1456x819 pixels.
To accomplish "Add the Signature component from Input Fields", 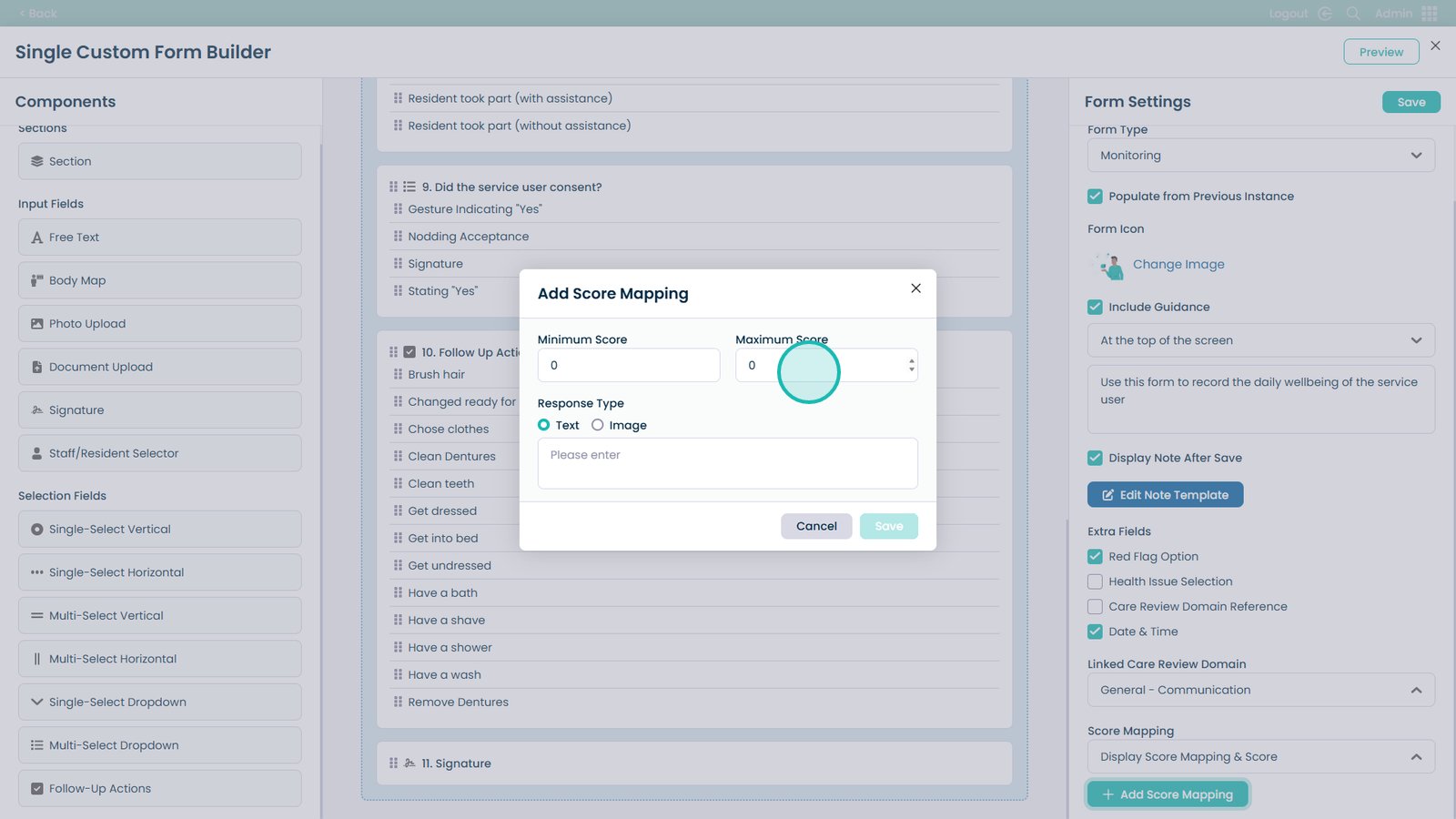I will pos(159,410).
